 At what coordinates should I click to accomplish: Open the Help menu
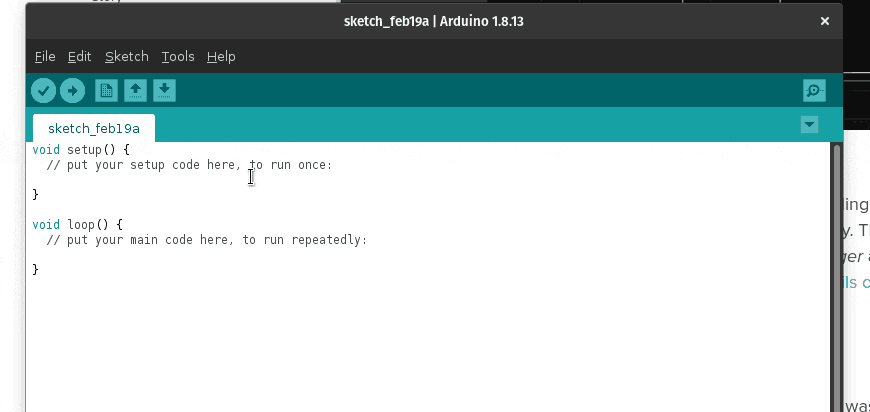pyautogui.click(x=221, y=57)
